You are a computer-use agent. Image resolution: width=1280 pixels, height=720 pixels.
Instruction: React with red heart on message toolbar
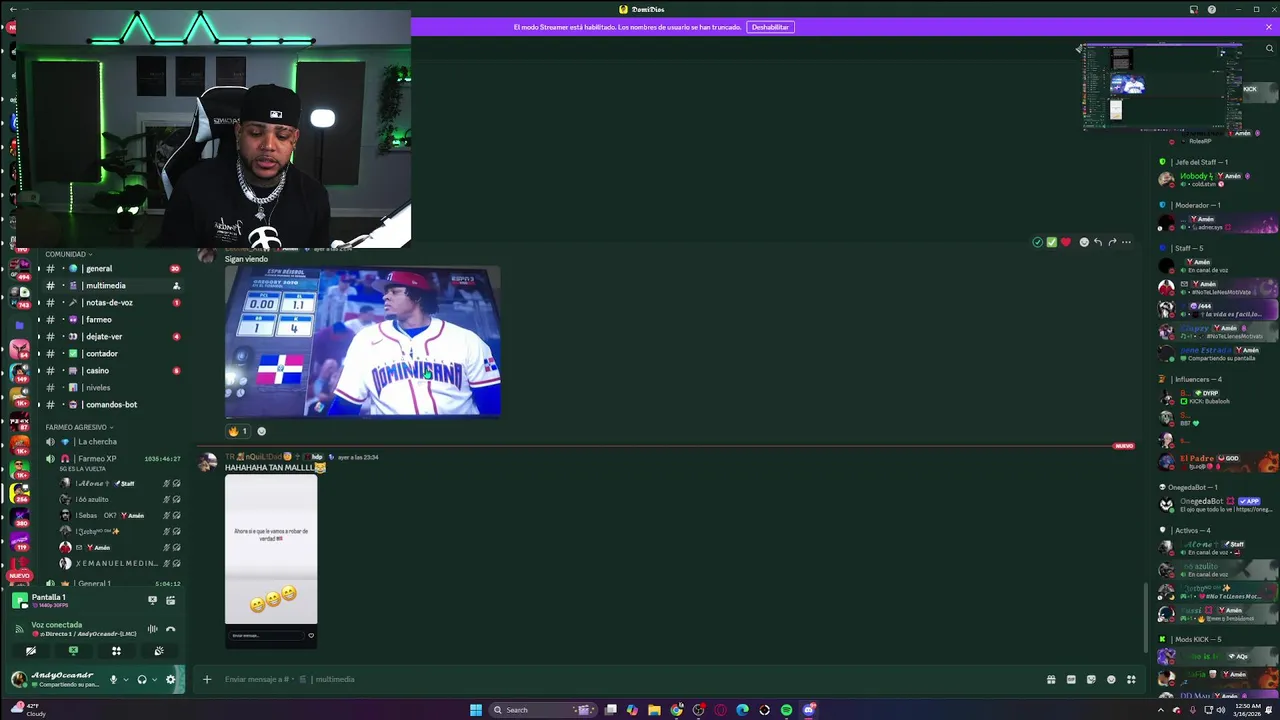coord(1065,242)
